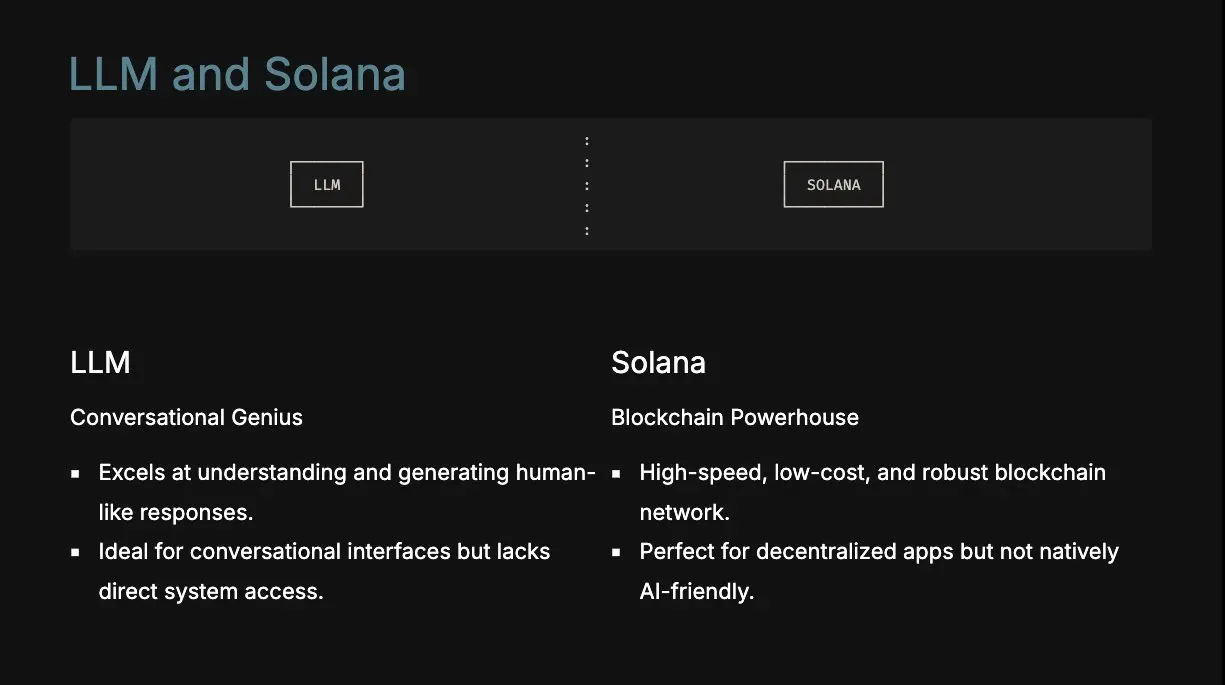Click the 'Conversational Genius' subtitle
Screen dimensions: 1225x685
click(186, 417)
